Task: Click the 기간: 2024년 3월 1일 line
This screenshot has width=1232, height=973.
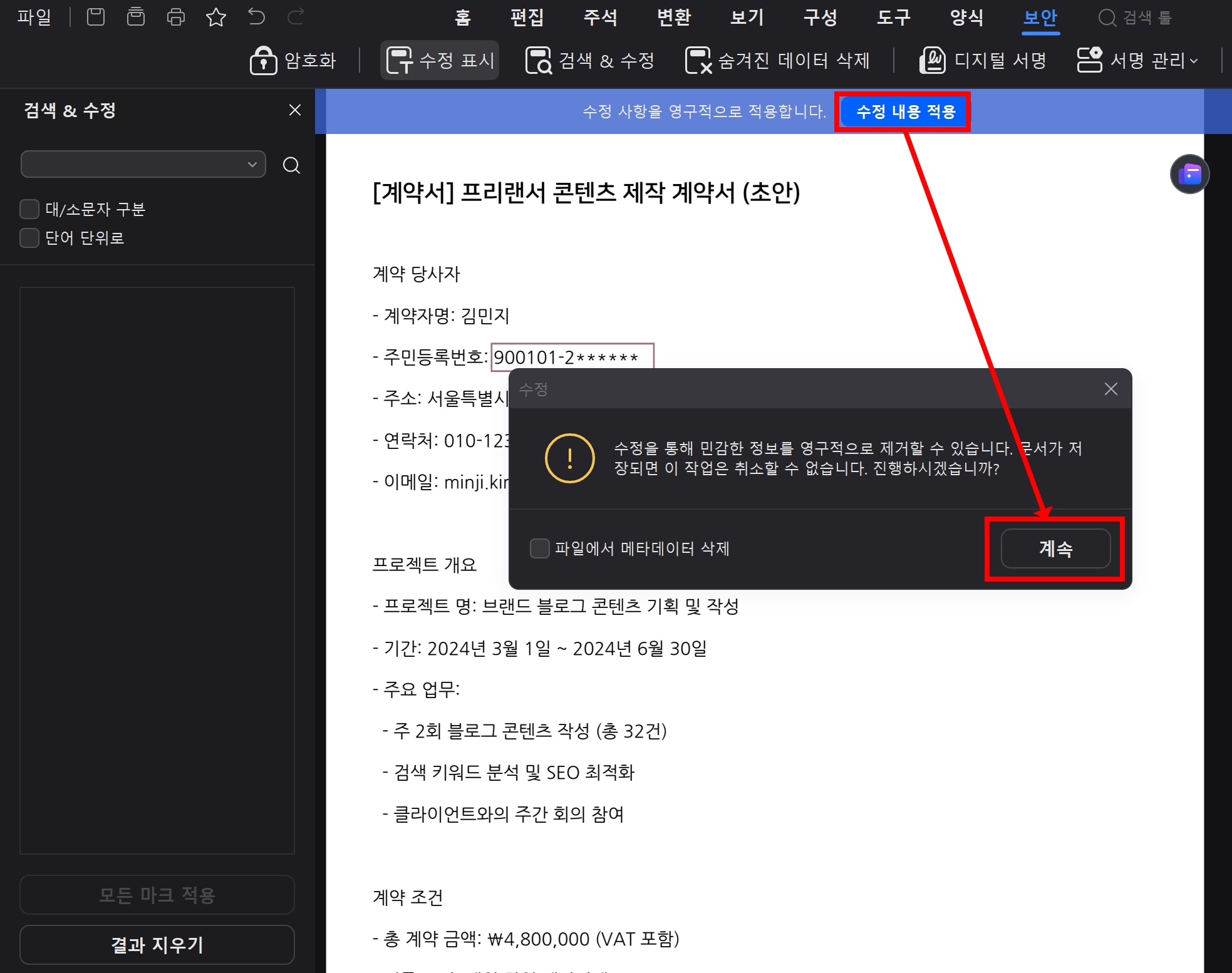Action: tap(539, 648)
